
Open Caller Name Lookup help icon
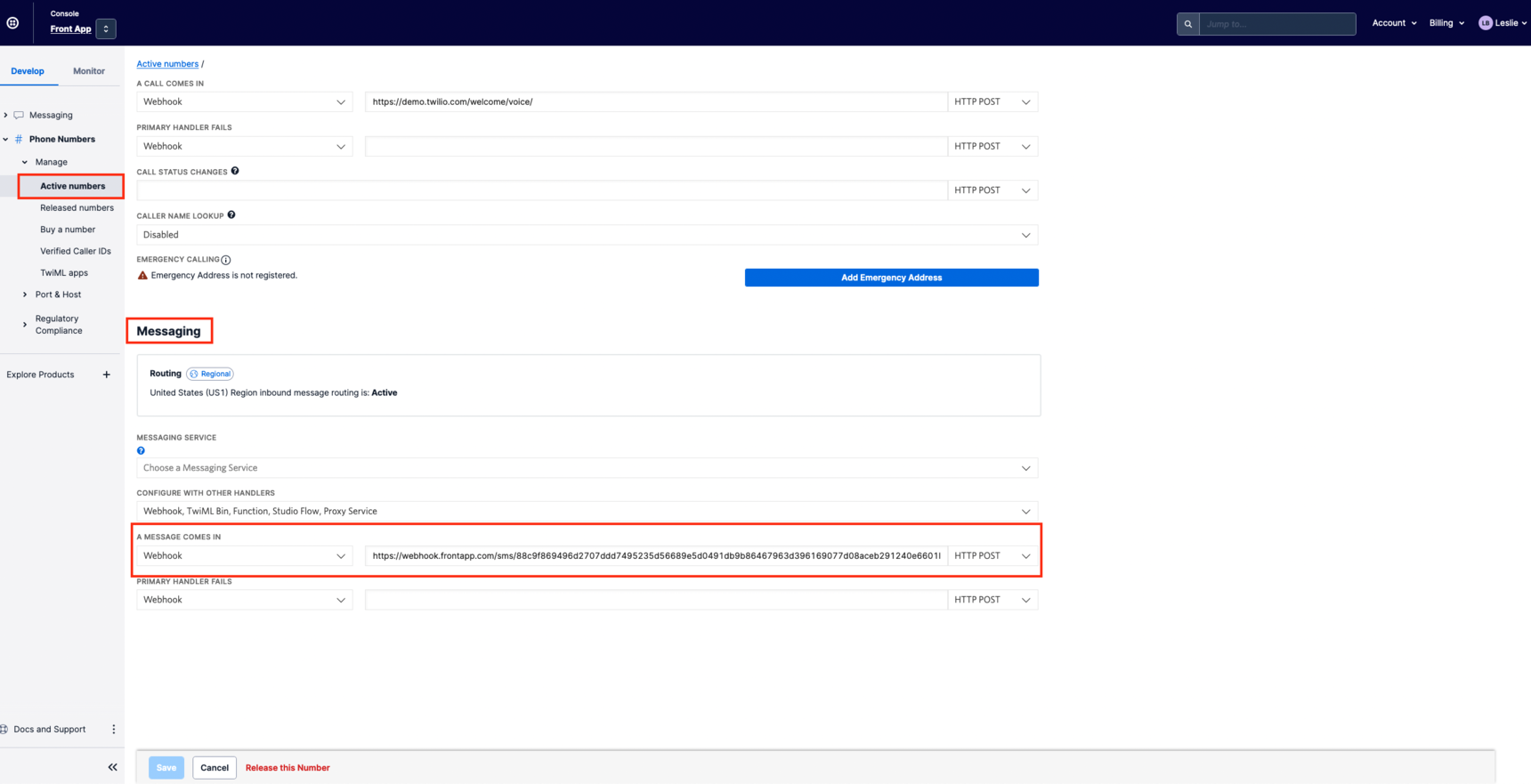(231, 214)
